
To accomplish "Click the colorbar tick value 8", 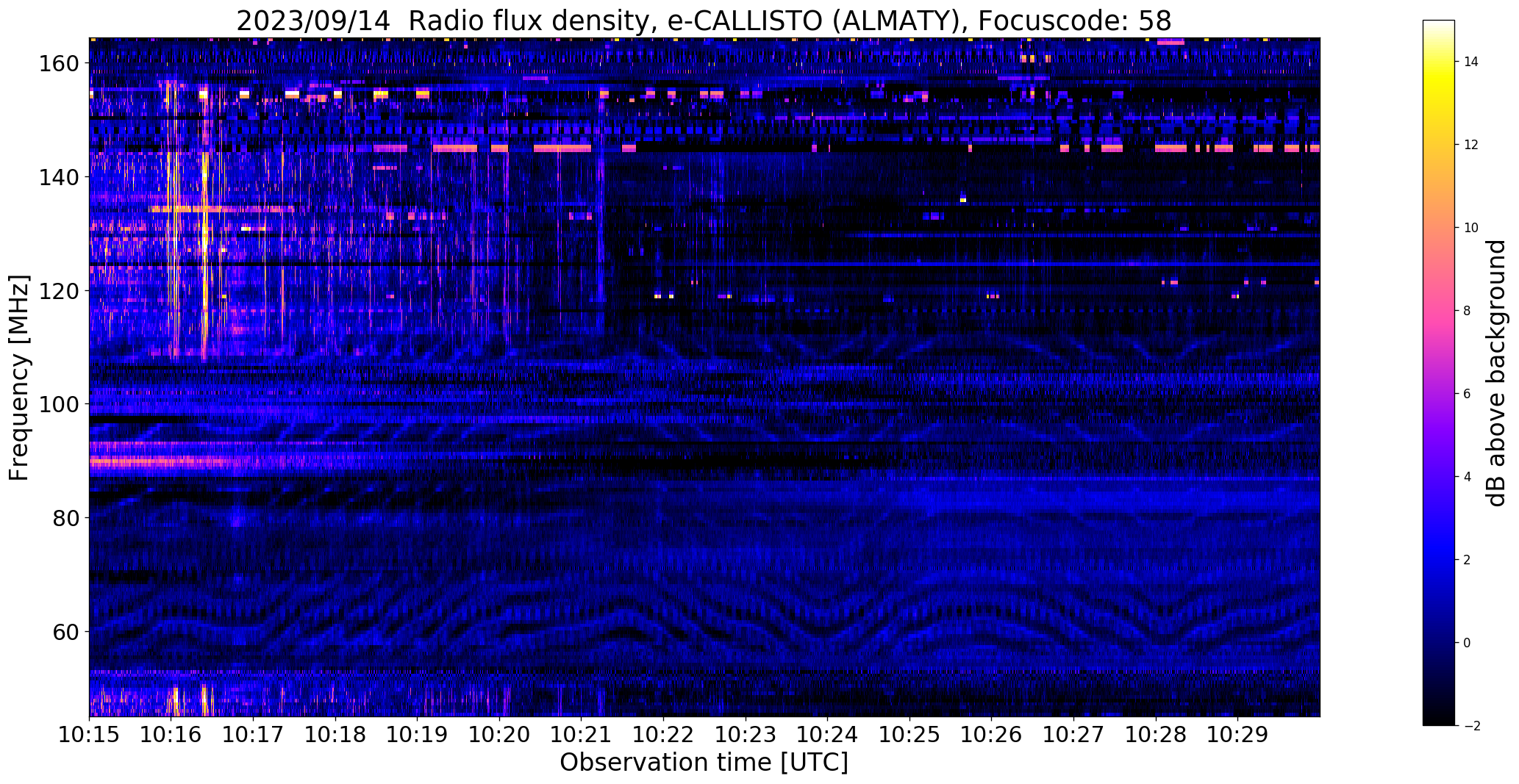I will point(1468,311).
